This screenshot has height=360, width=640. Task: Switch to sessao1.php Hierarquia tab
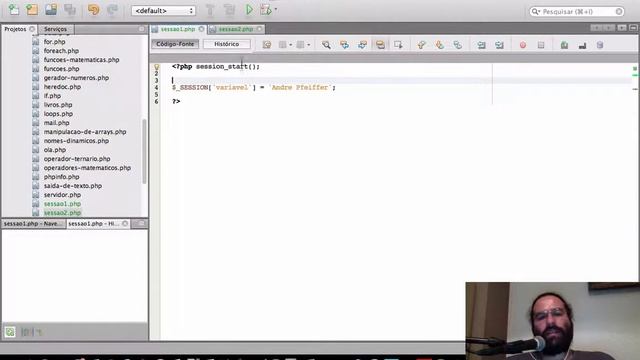tap(93, 224)
